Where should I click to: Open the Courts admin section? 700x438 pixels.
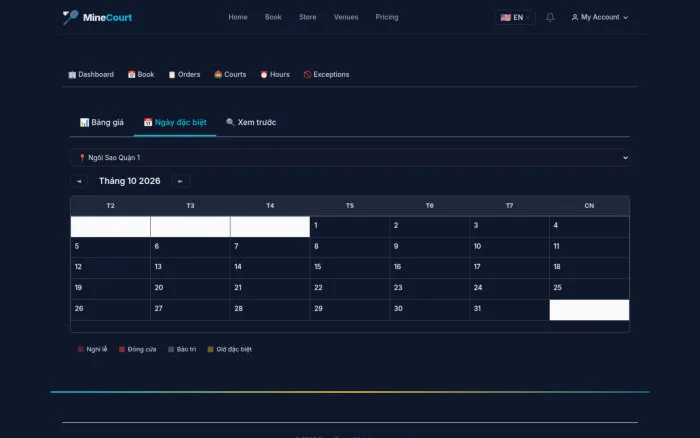230,75
